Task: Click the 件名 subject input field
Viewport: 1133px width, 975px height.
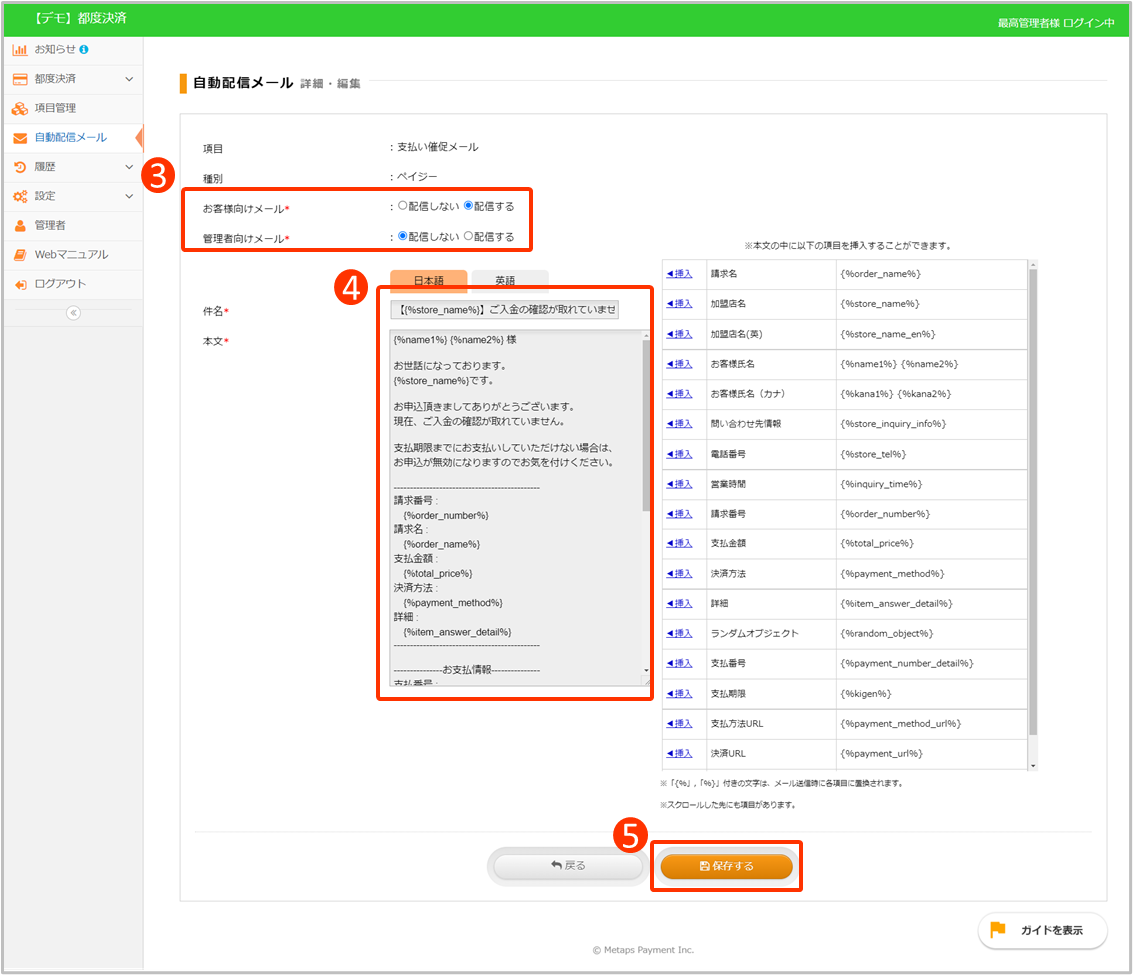Action: 505,310
